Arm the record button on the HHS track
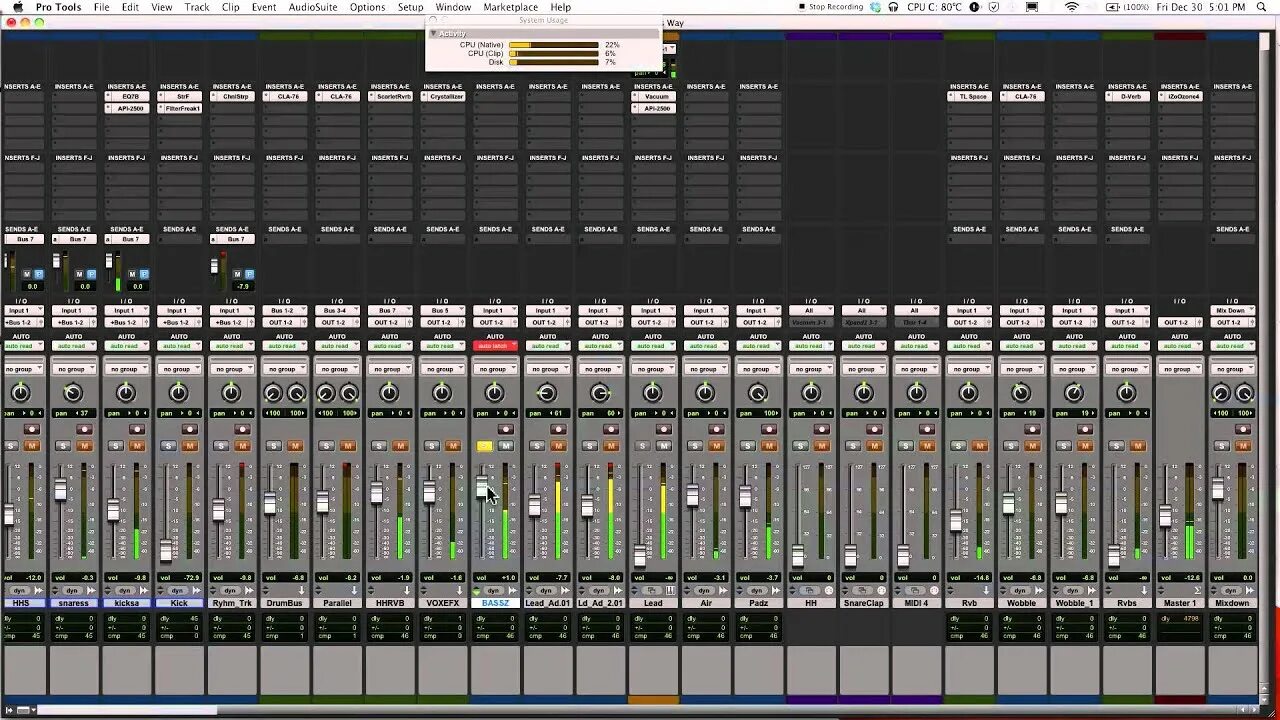This screenshot has width=1280, height=720. pos(31,429)
